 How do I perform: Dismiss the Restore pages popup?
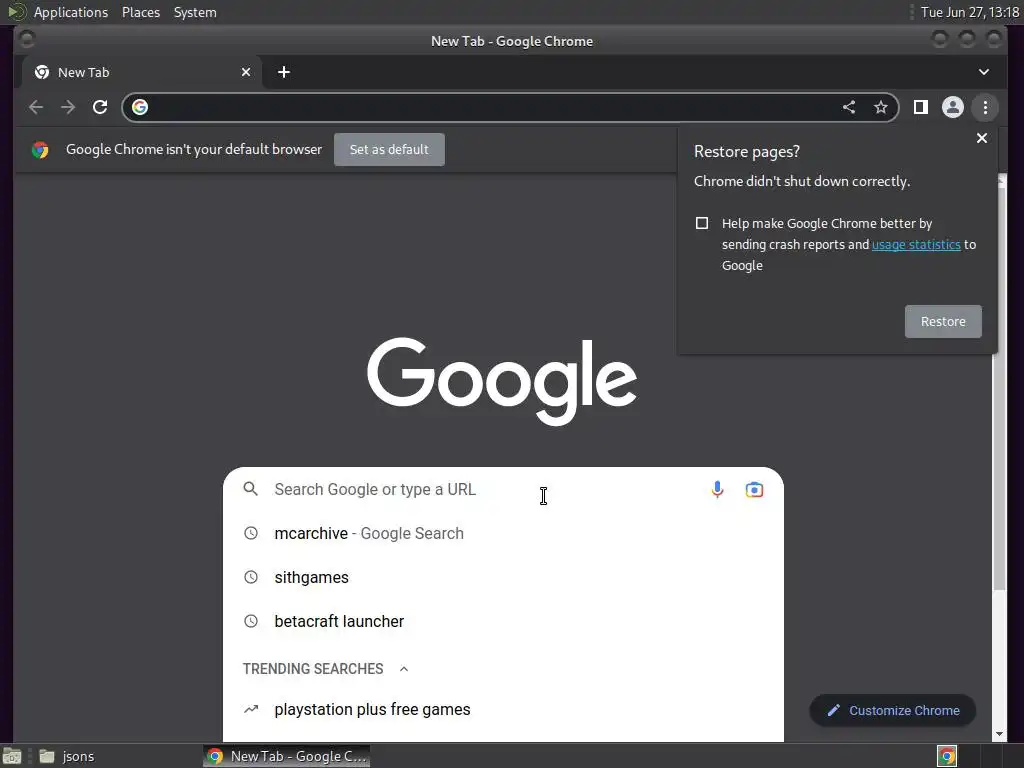coord(982,138)
